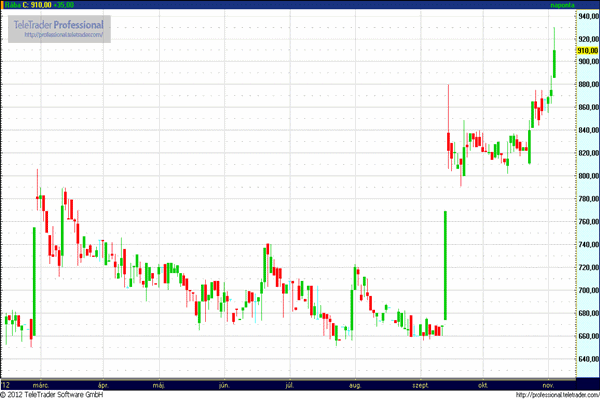Click the Rába symbol name in the header
Viewport: 600px width, 400px height.
point(14,5)
